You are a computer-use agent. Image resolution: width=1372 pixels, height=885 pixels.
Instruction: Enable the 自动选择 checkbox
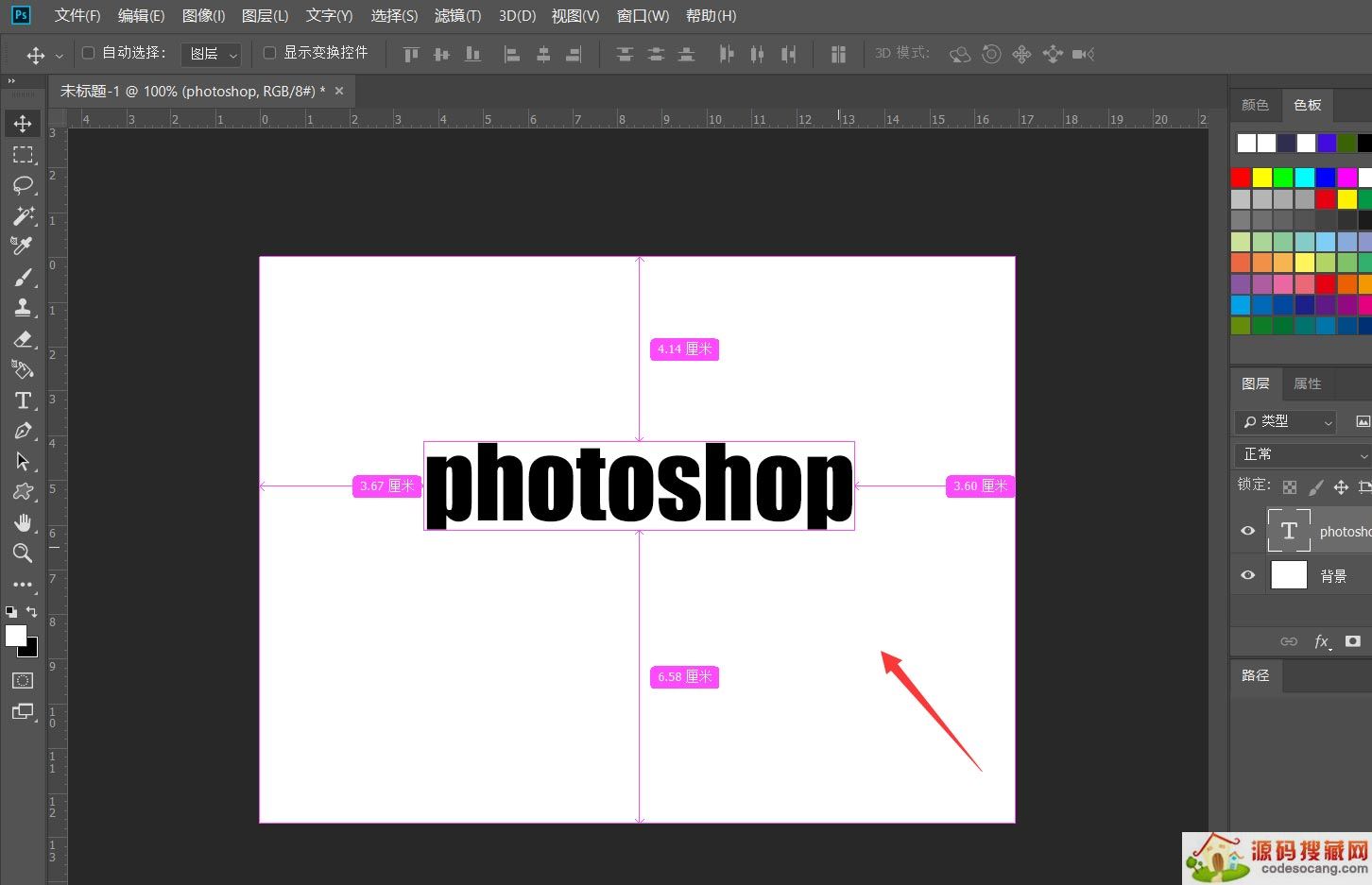pyautogui.click(x=89, y=53)
